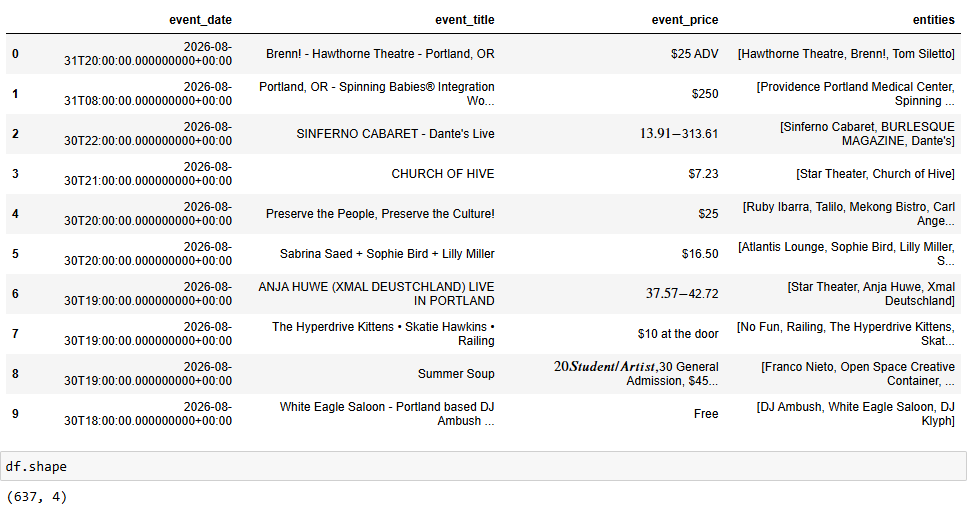The height and width of the screenshot is (511, 968).
Task: Click the SINFERNO CABARET - Dante's Live cell
Action: coord(395,133)
